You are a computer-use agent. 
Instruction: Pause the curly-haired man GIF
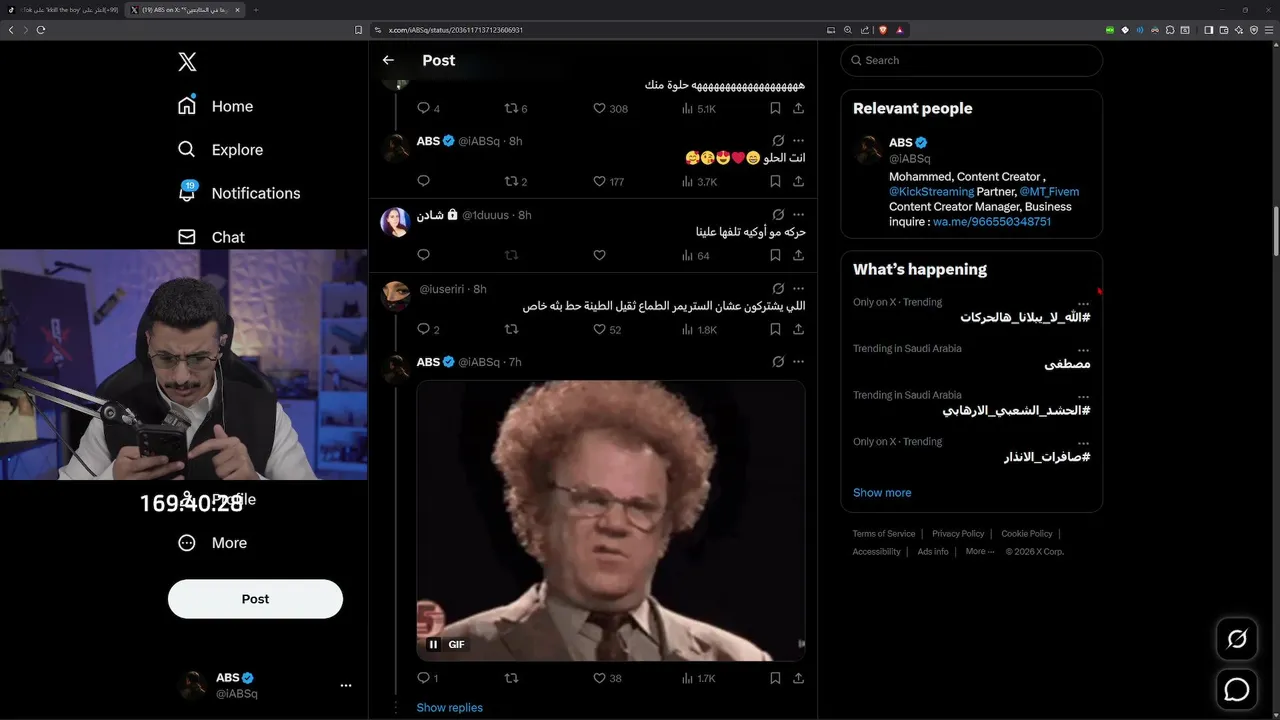433,645
